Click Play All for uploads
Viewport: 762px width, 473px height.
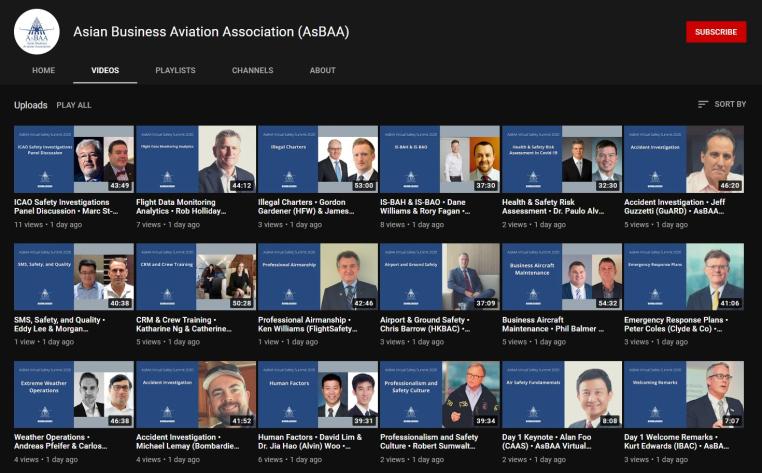(73, 105)
